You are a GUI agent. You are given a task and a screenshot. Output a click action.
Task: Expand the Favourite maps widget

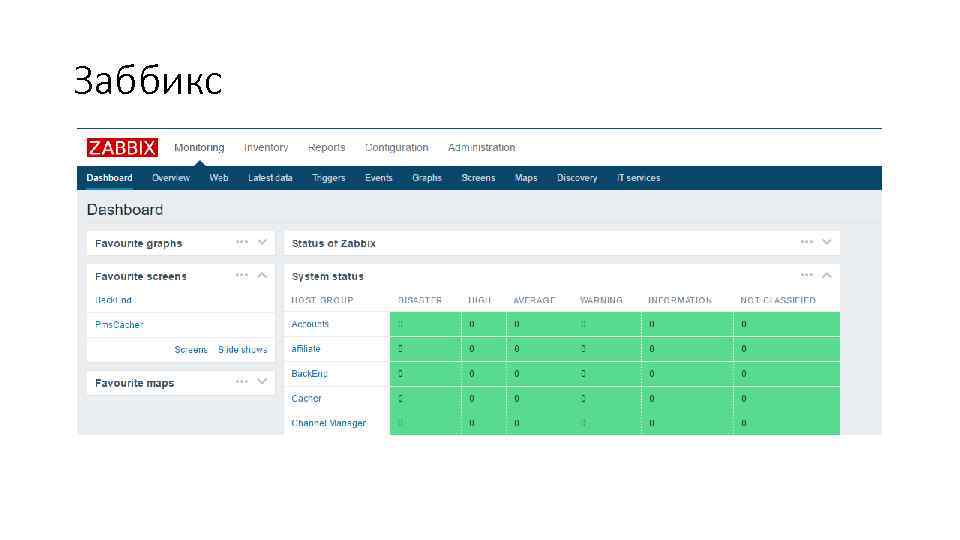[x=262, y=382]
